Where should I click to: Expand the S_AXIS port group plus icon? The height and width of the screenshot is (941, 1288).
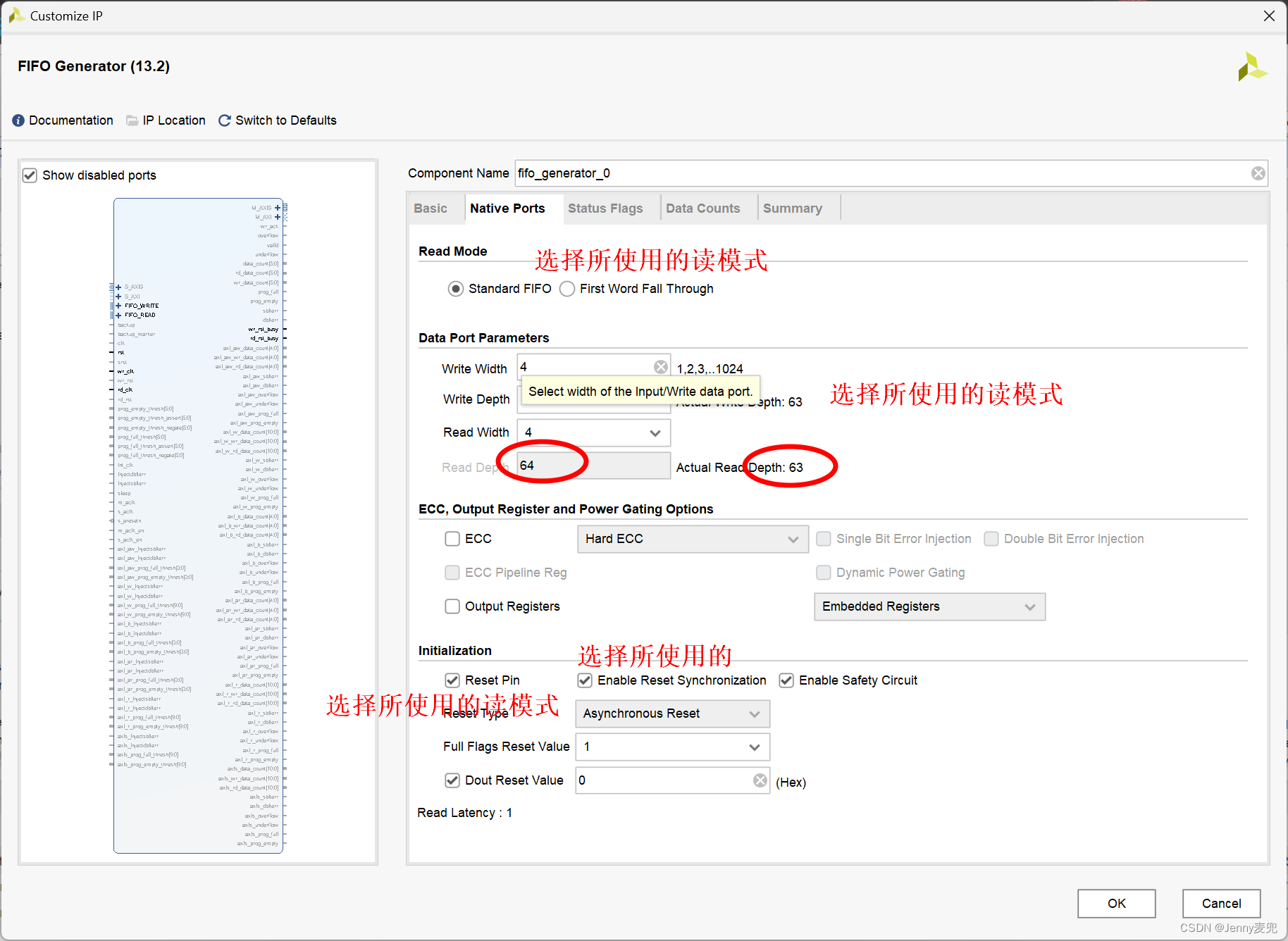[118, 286]
